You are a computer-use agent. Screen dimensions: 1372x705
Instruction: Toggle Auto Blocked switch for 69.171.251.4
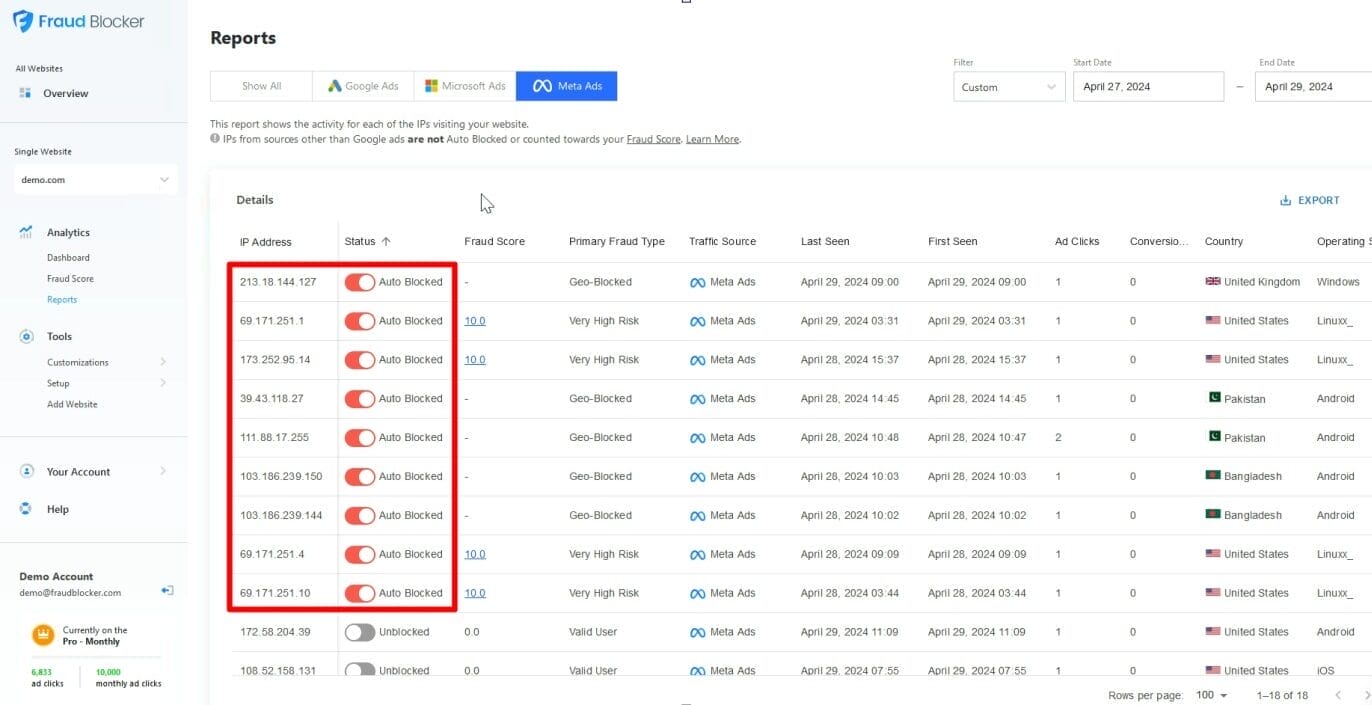tap(360, 554)
